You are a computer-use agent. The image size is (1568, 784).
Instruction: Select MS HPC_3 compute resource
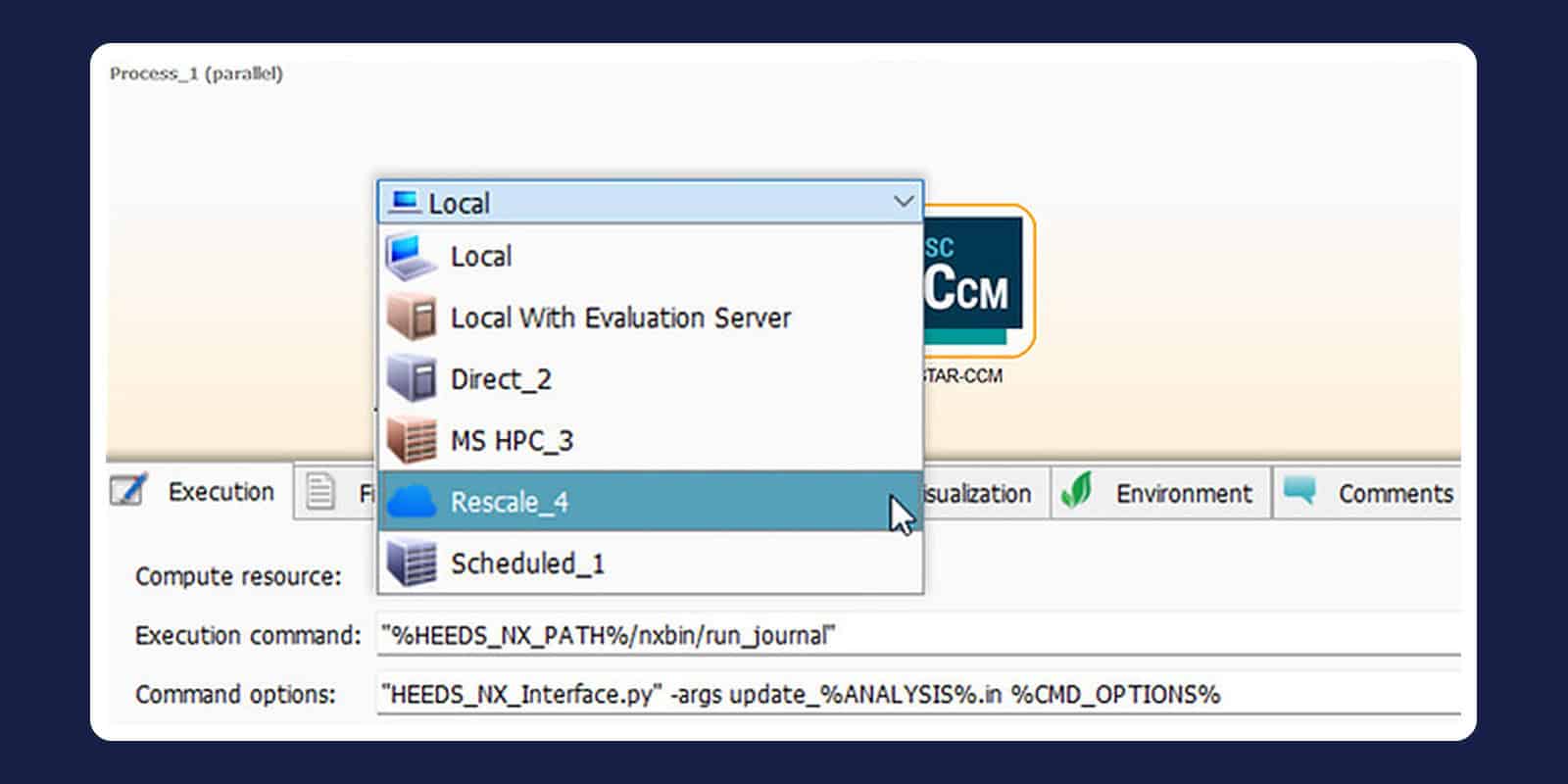pos(651,440)
